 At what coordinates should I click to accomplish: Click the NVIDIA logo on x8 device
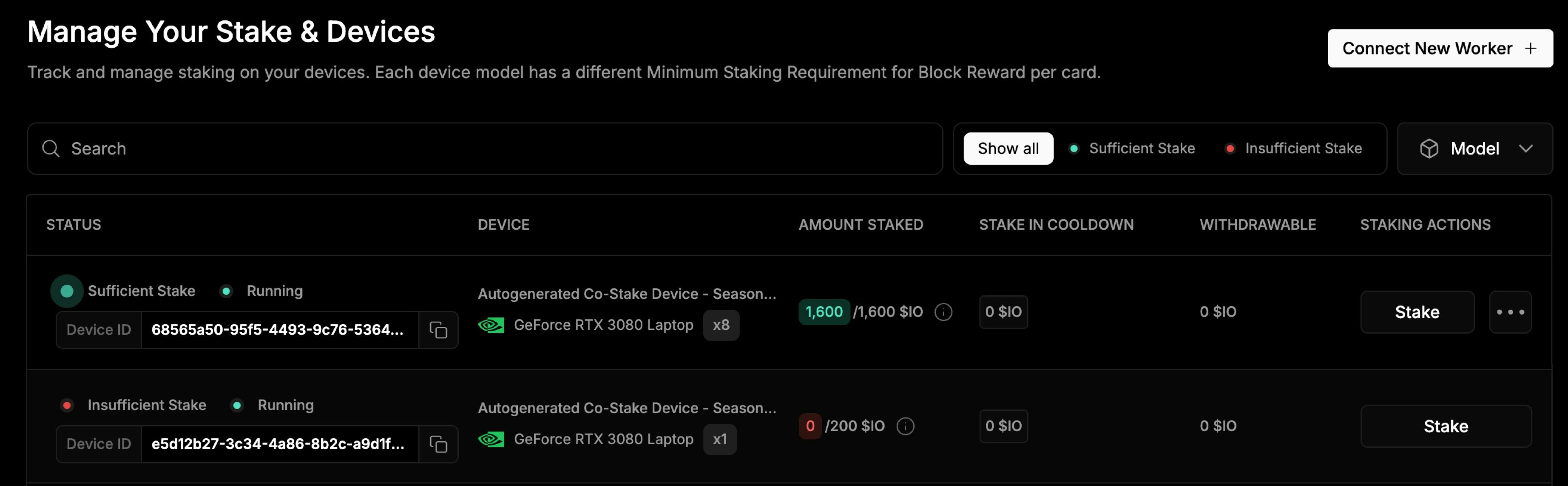491,325
